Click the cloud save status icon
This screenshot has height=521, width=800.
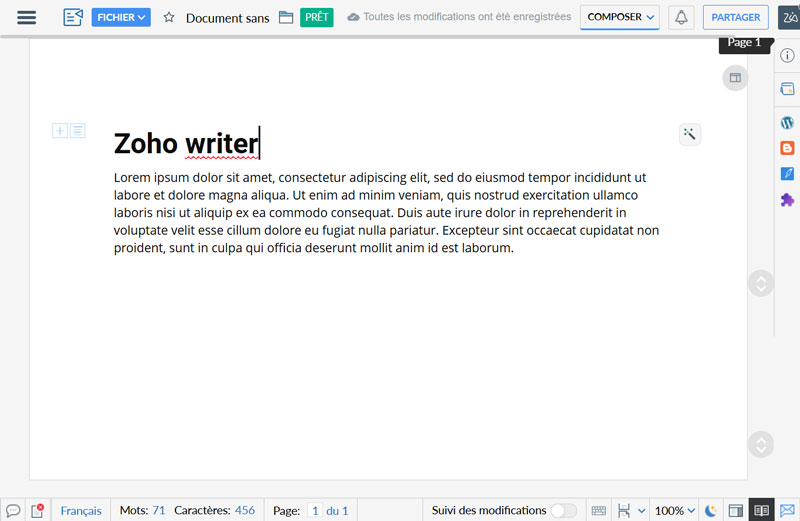tap(353, 17)
